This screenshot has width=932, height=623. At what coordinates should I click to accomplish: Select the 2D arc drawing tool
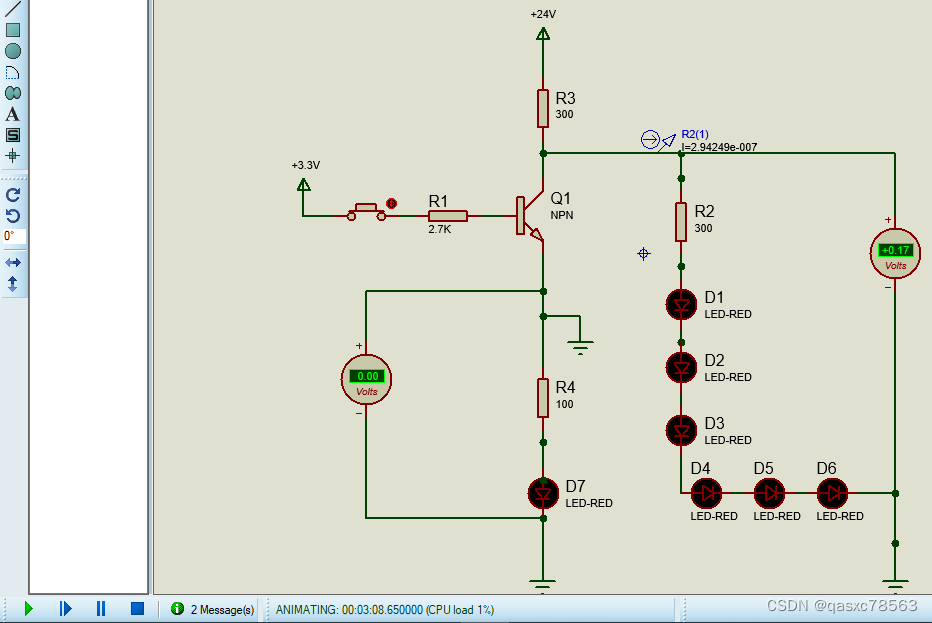click(12, 73)
